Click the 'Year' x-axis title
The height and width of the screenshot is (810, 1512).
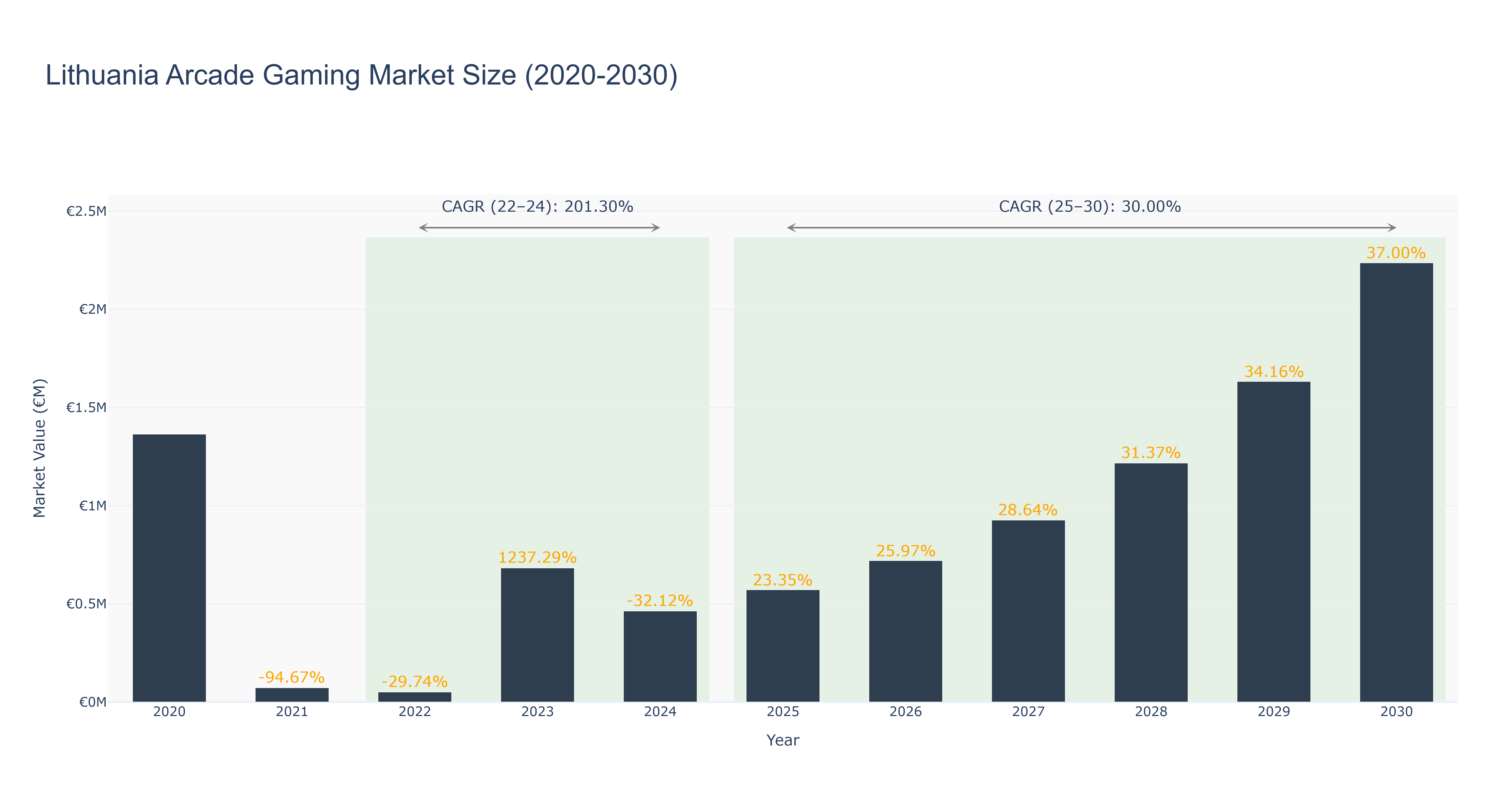pyautogui.click(x=782, y=740)
